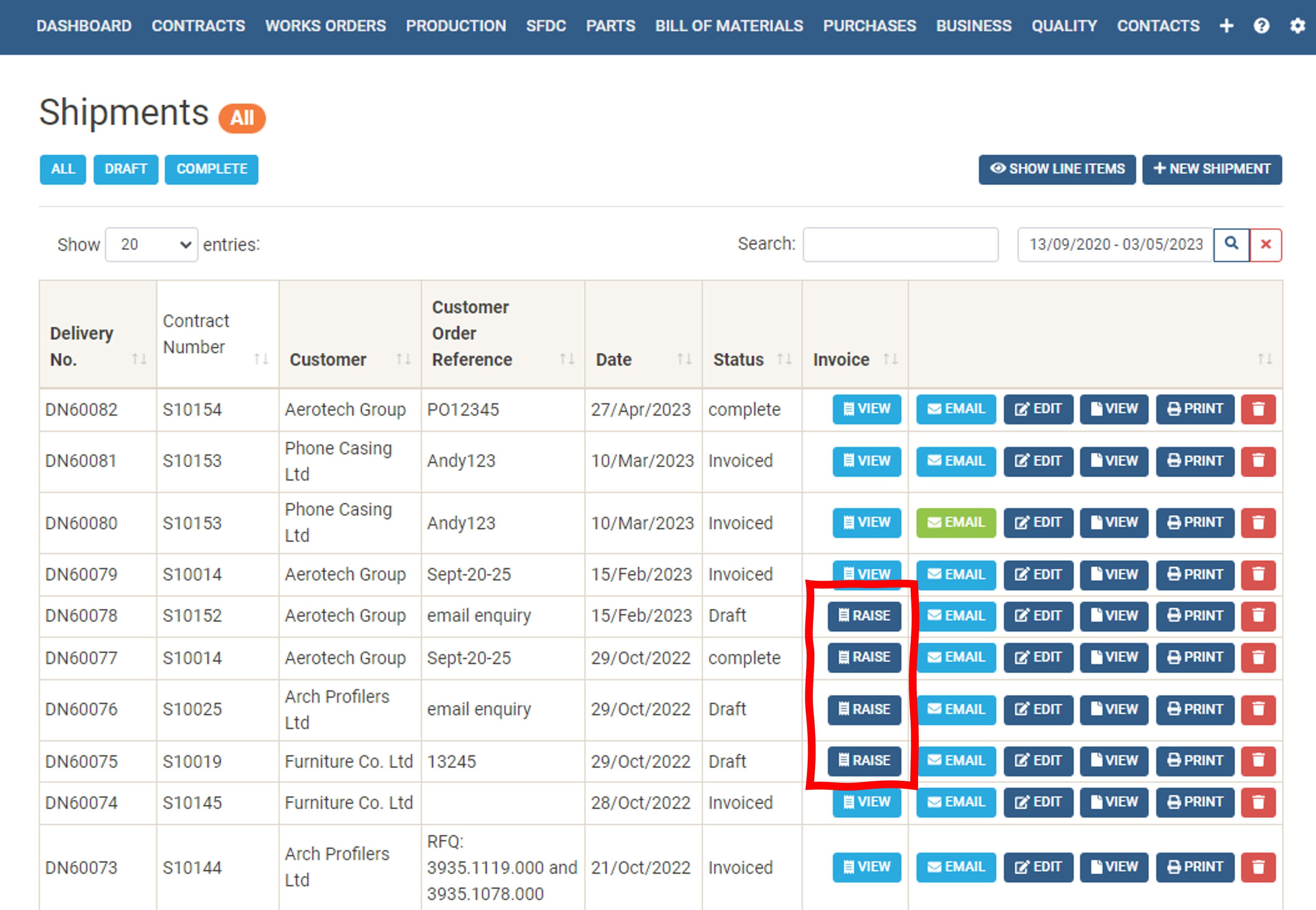Viewport: 1316px width, 910px height.
Task: Open the help question mark icon
Action: tap(1262, 26)
